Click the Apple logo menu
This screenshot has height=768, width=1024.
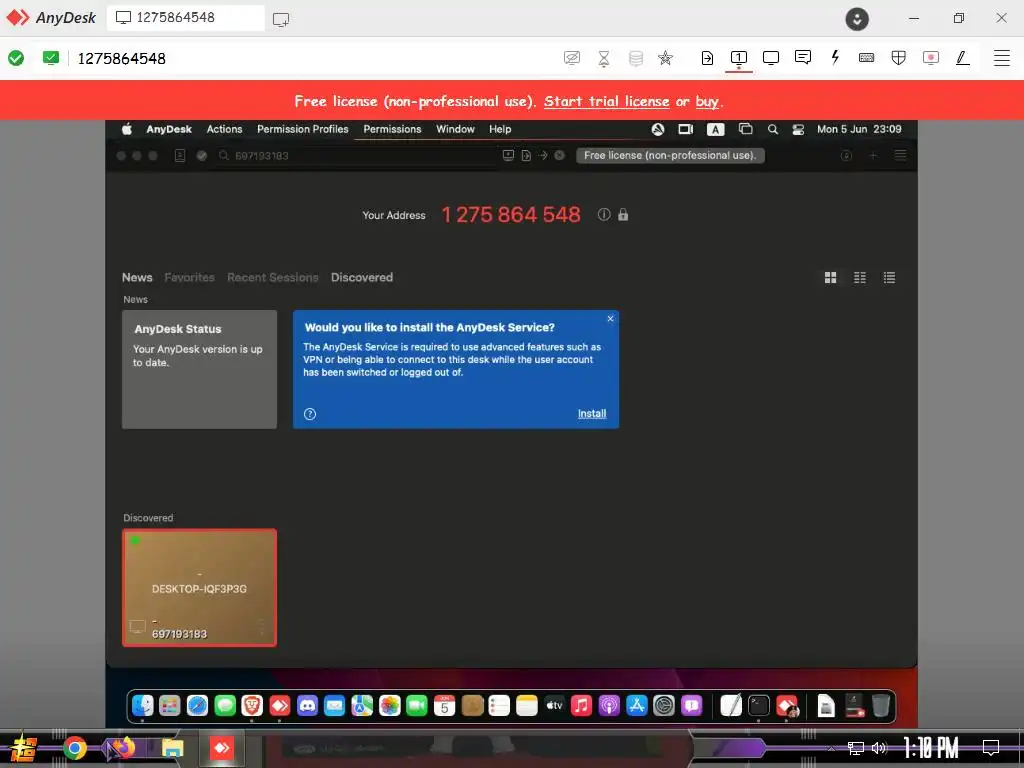127,129
